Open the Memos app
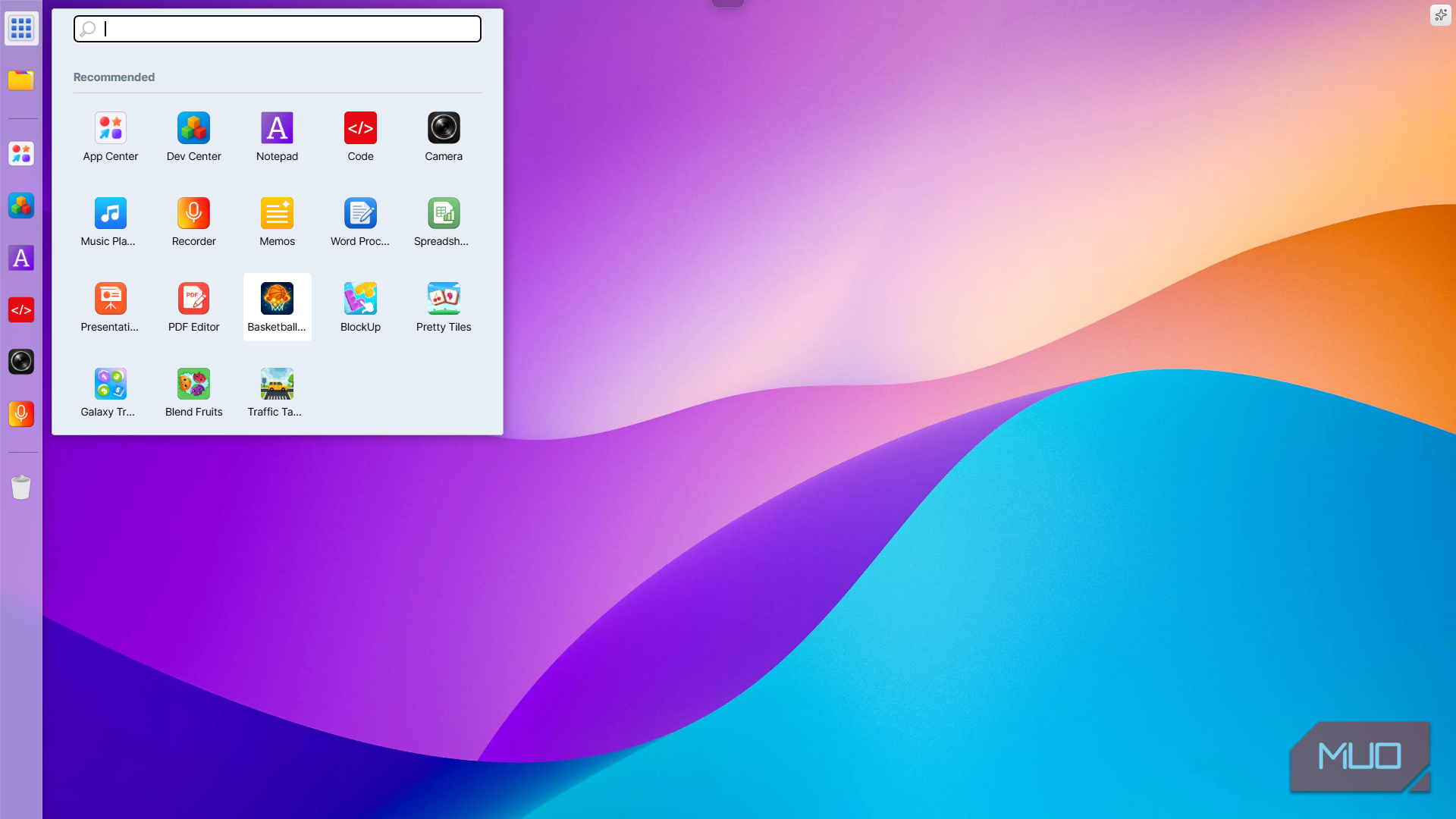 [278, 222]
